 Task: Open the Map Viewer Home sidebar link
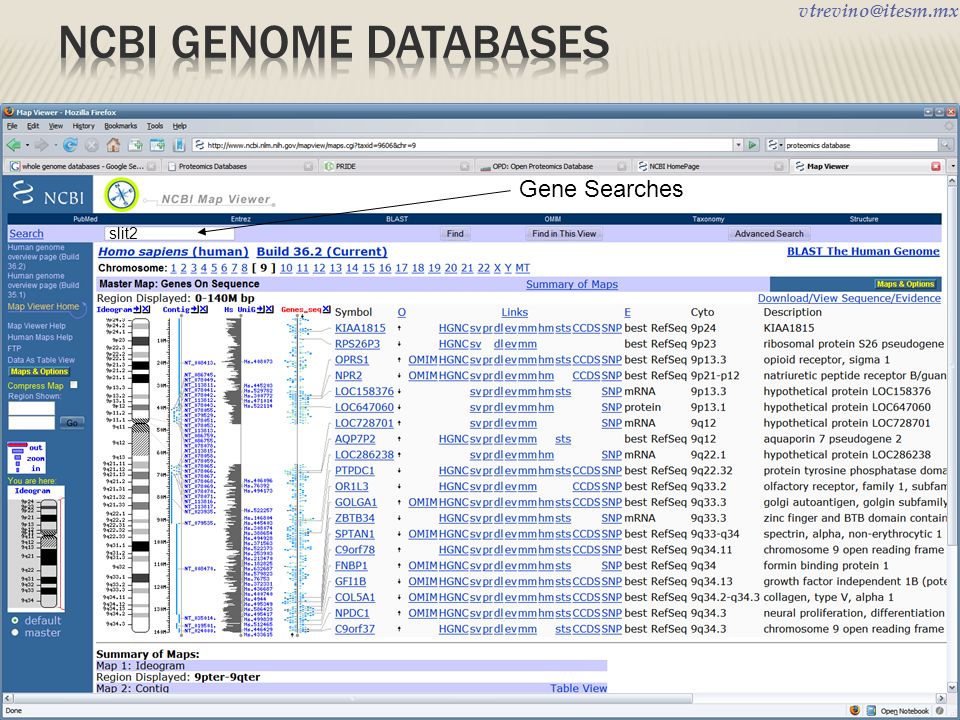pos(43,306)
